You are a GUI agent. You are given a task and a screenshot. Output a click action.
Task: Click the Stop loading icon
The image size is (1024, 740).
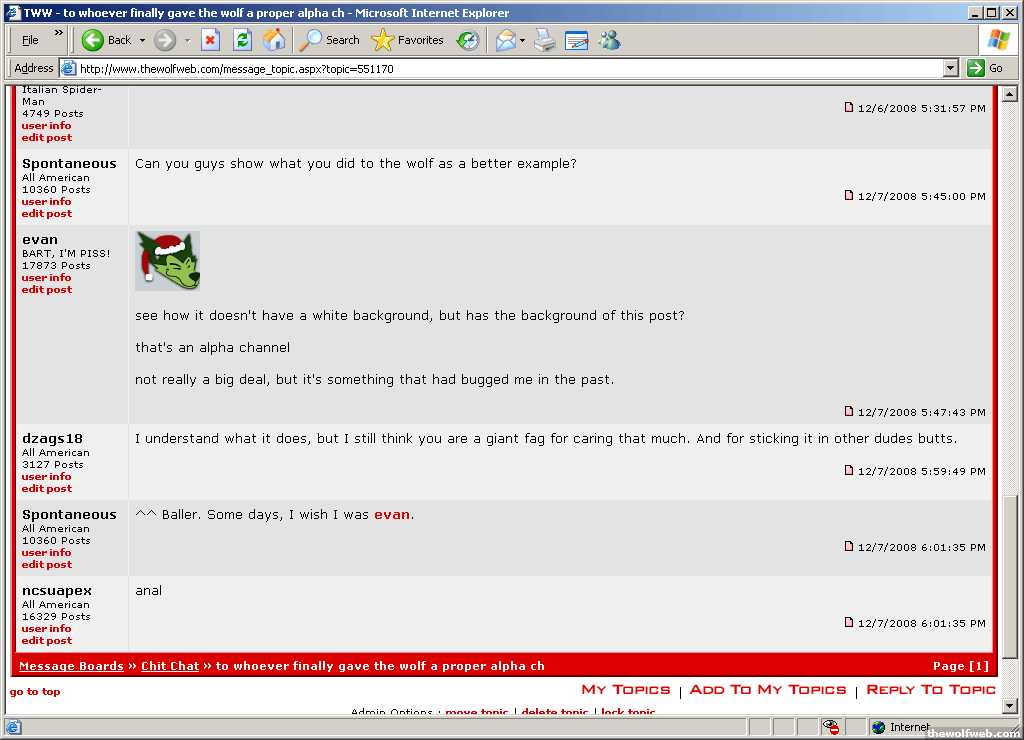coord(210,40)
